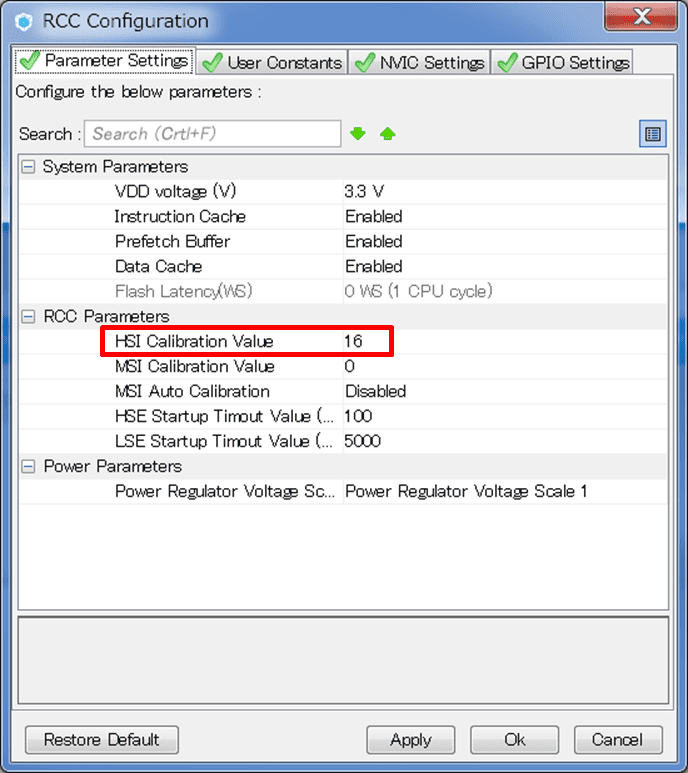Collapse the RCC Parameters section
This screenshot has width=688, height=773.
click(28, 317)
